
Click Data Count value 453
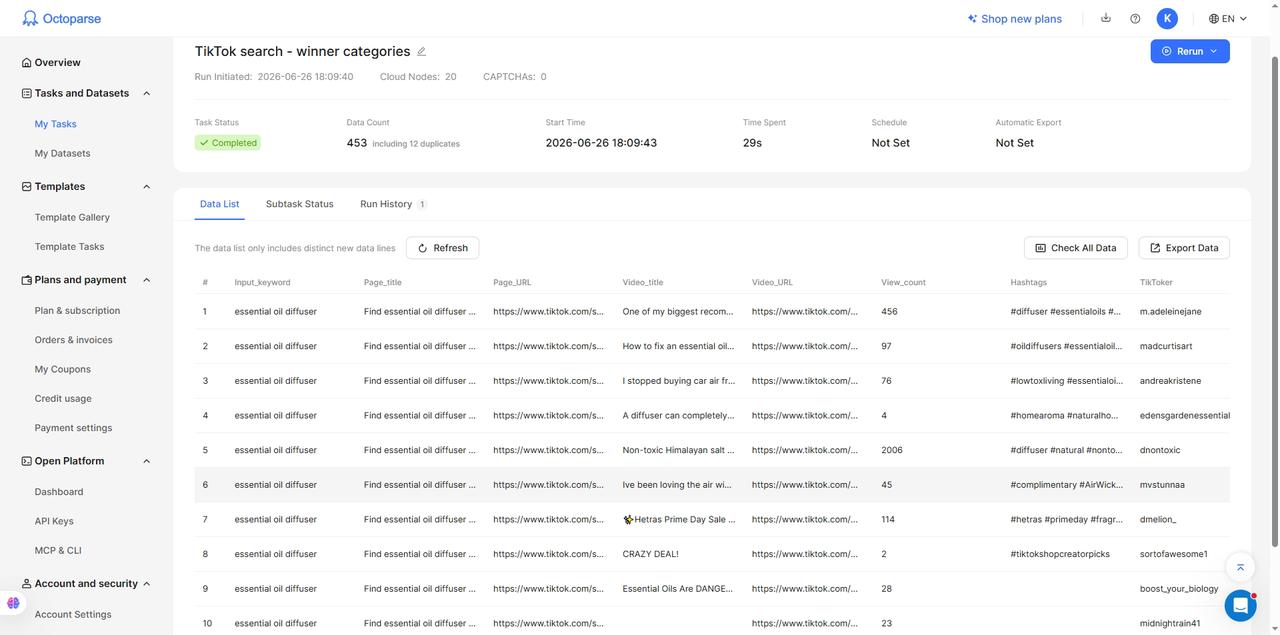pos(357,143)
